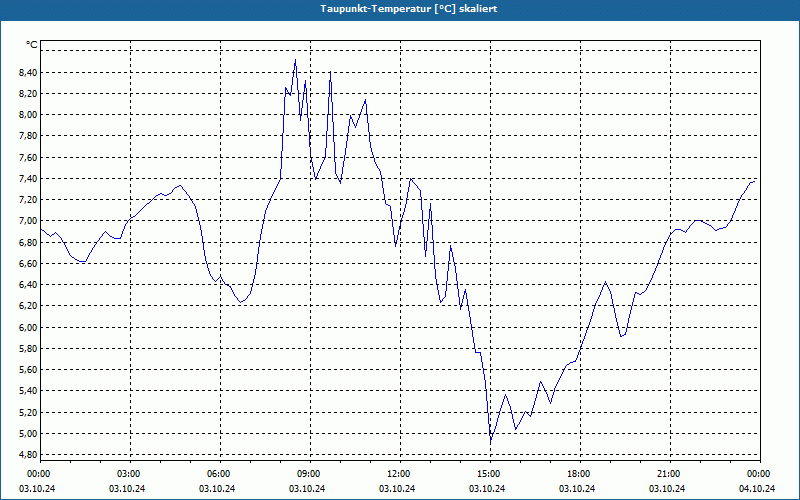Click the 03.10.24 date under 12:00
Viewport: 800px width, 500px height.
(x=397, y=489)
